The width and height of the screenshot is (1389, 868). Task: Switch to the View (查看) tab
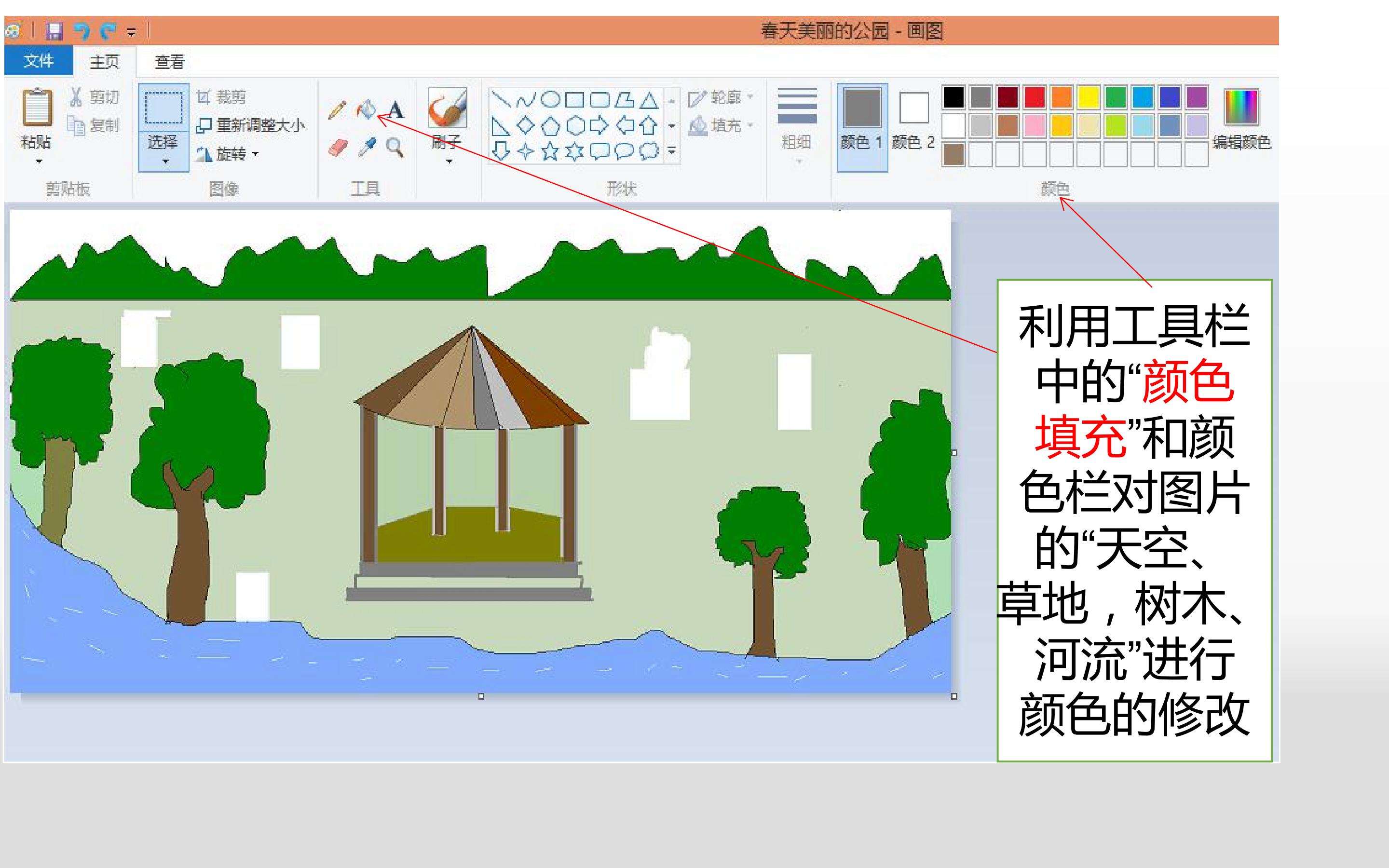point(170,61)
